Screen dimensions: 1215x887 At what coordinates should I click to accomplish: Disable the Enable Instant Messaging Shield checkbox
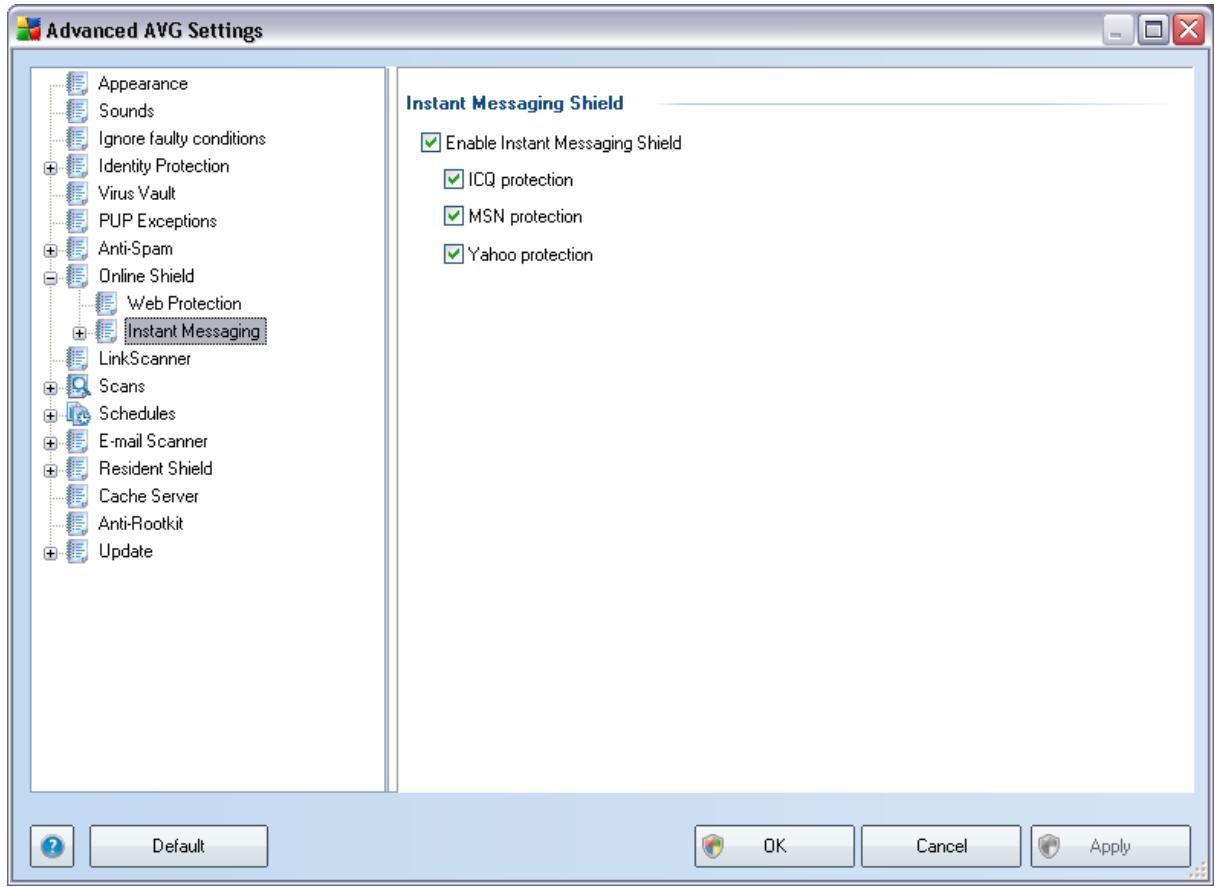click(429, 143)
